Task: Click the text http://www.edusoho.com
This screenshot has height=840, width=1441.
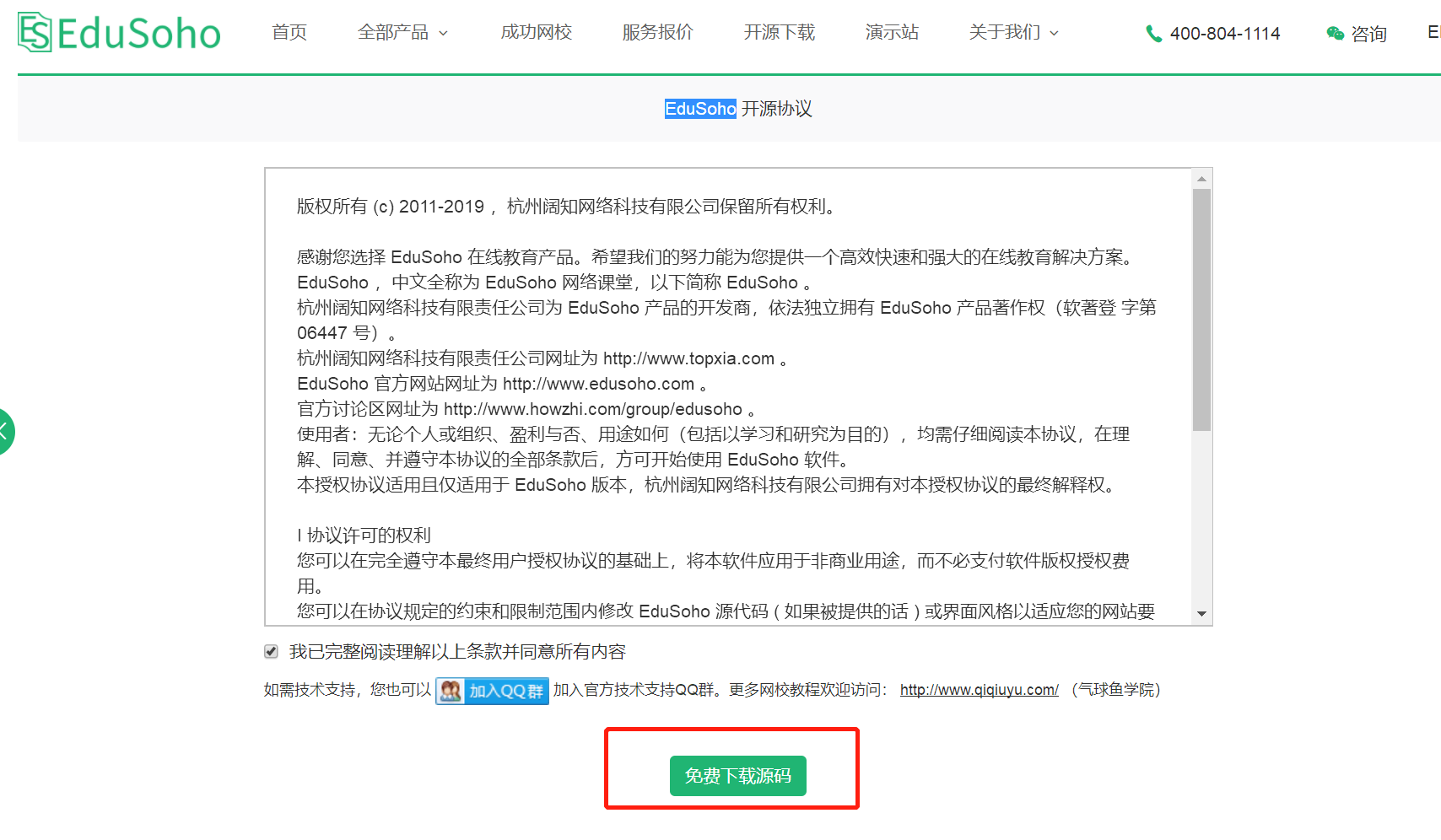Action: [x=598, y=384]
